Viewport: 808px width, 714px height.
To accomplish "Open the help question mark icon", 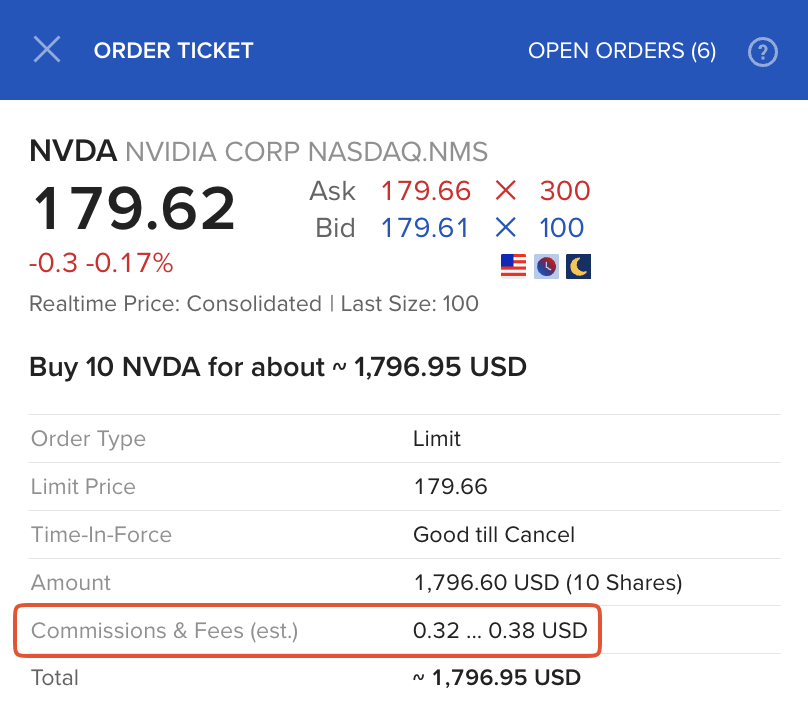I will pyautogui.click(x=763, y=52).
